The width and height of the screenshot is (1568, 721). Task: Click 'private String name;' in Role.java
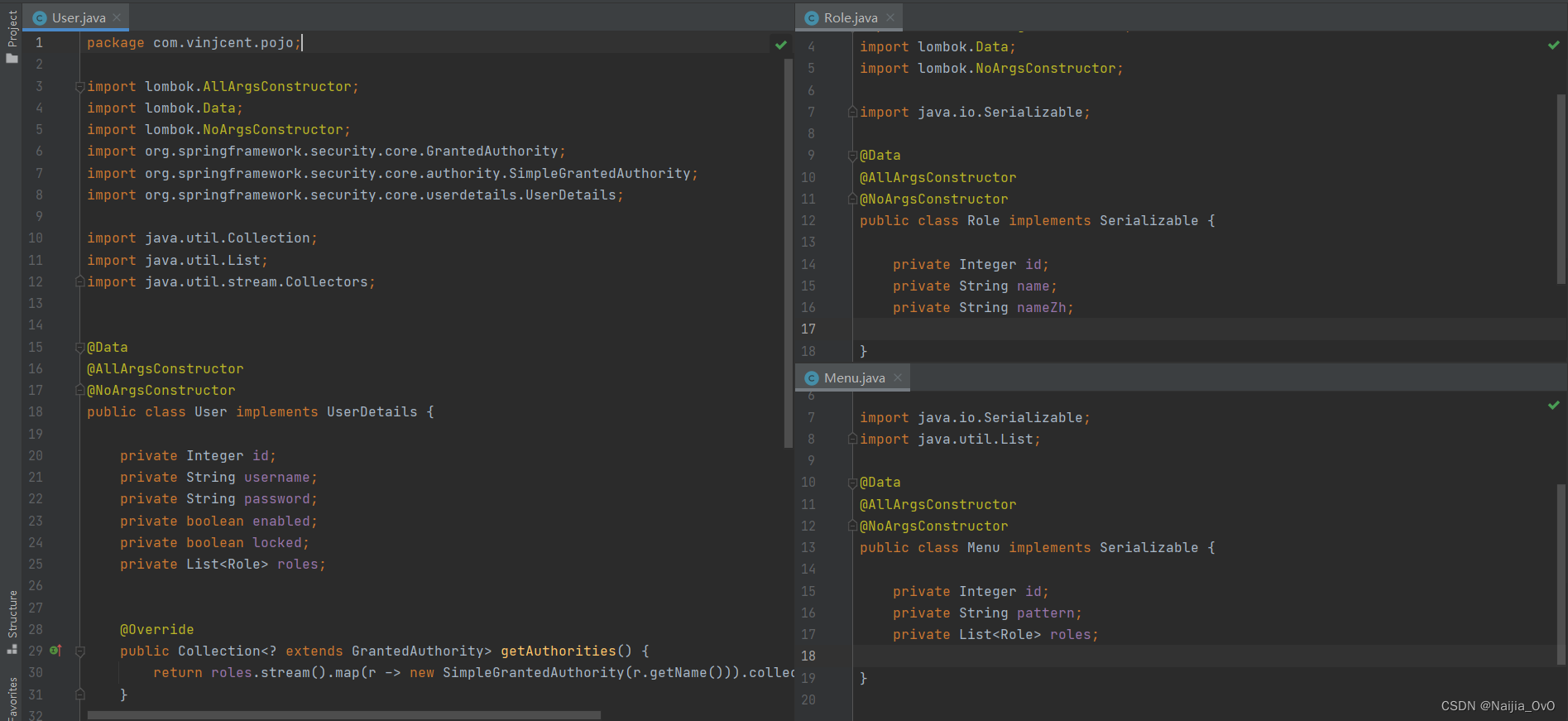pos(975,286)
